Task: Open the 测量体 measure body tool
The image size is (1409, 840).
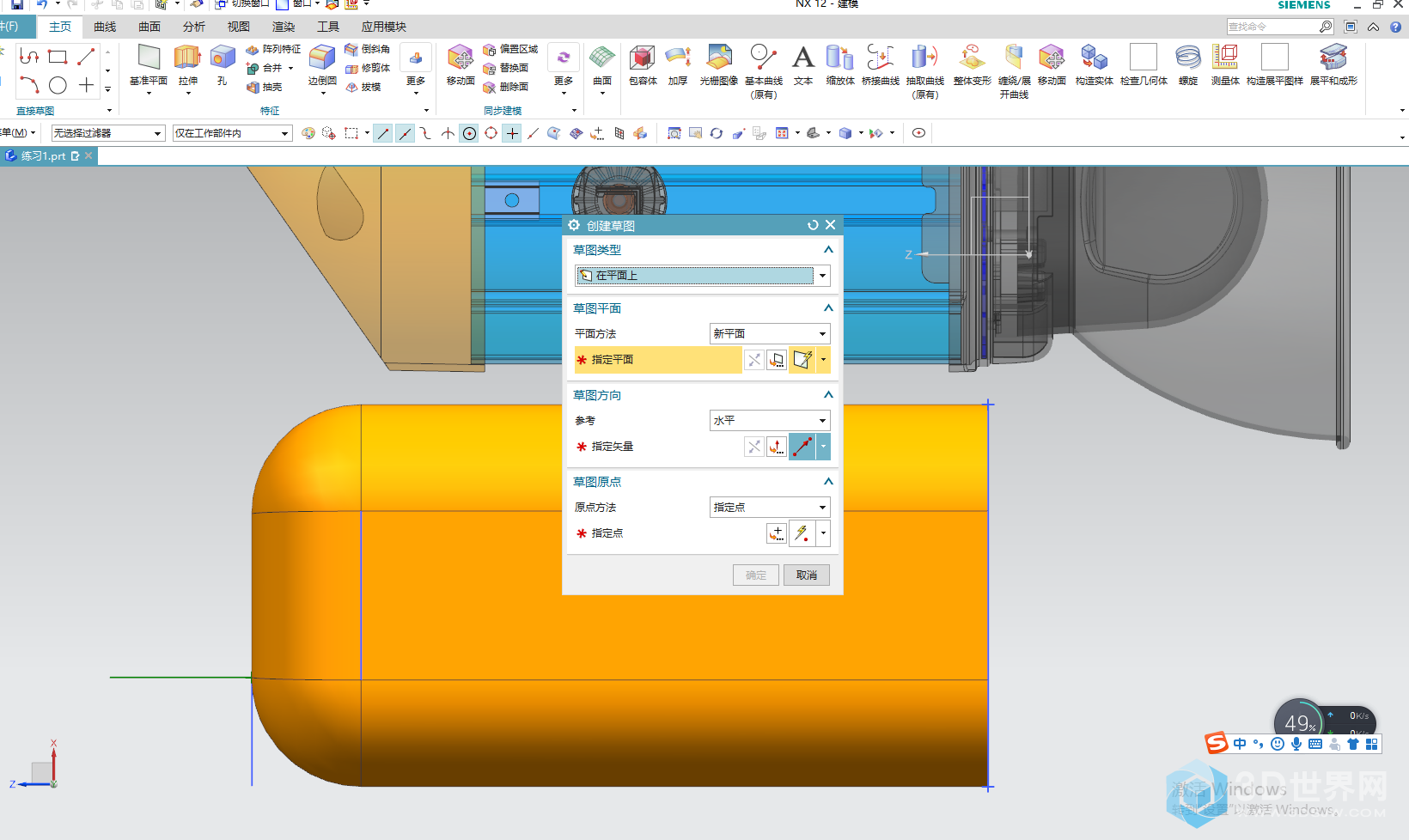Action: 1225,64
